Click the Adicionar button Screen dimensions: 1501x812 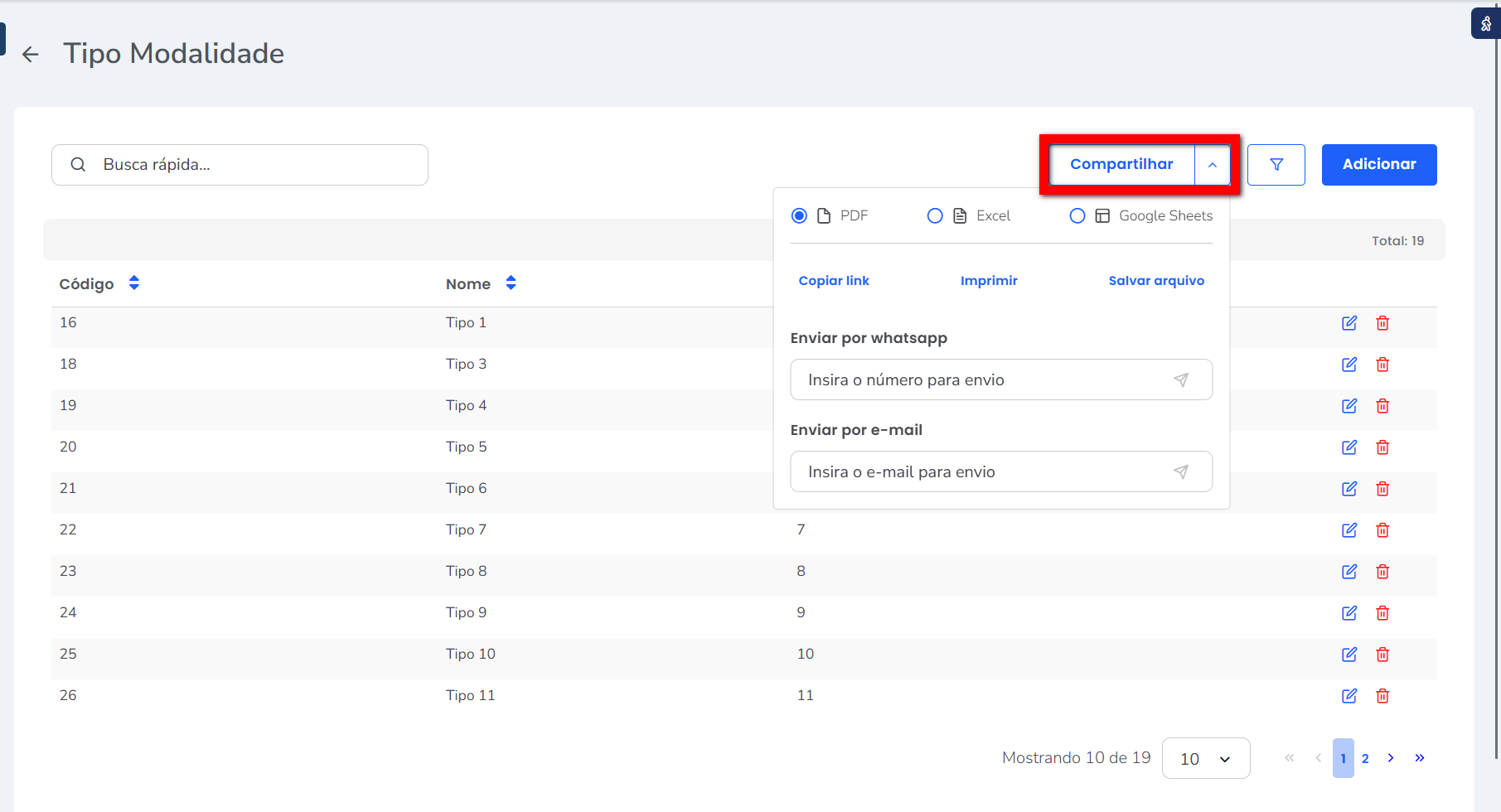pos(1378,165)
